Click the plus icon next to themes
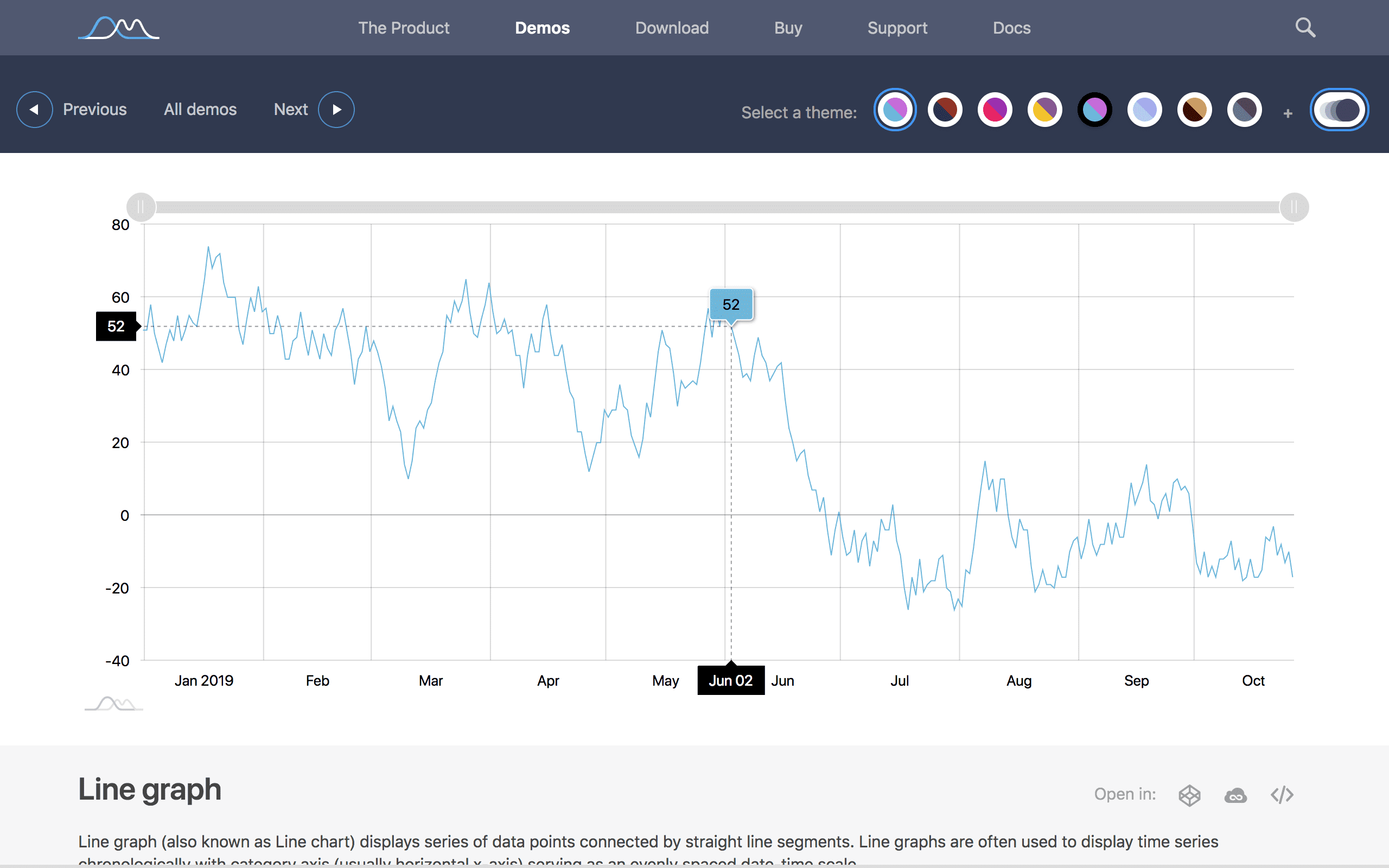Viewport: 1389px width, 868px height. [1288, 114]
